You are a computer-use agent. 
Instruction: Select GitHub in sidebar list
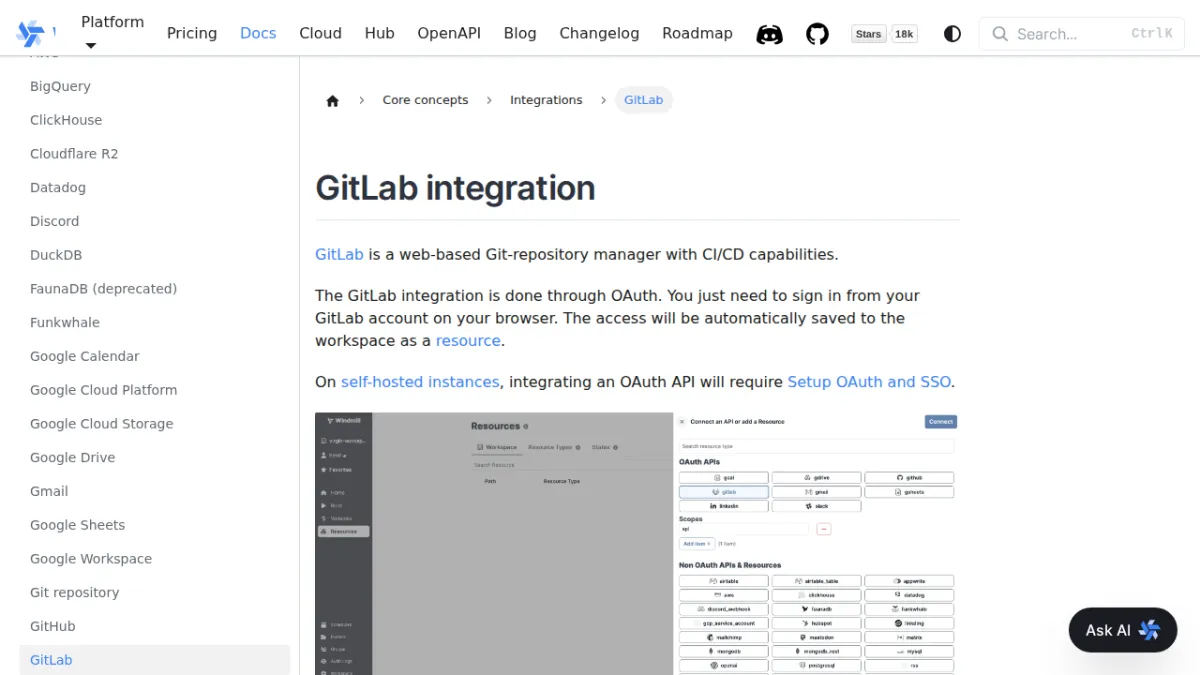154,626
